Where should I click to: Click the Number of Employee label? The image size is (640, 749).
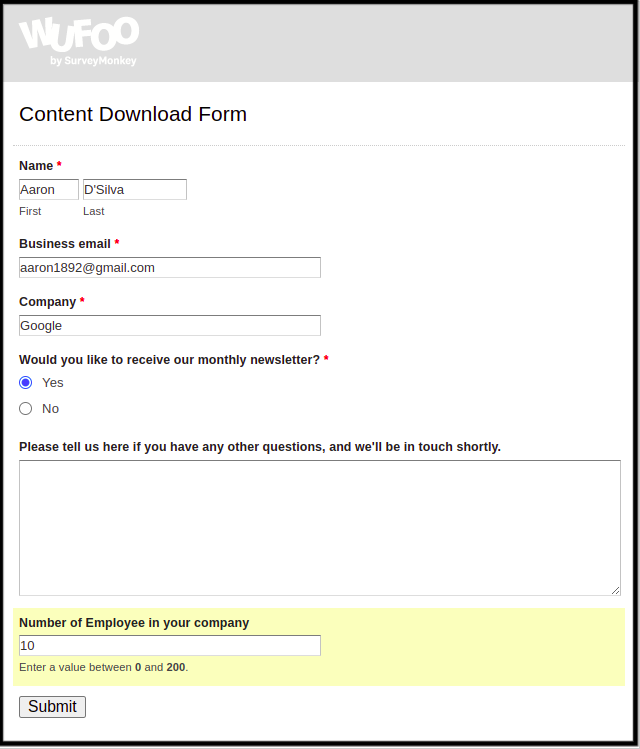click(134, 623)
